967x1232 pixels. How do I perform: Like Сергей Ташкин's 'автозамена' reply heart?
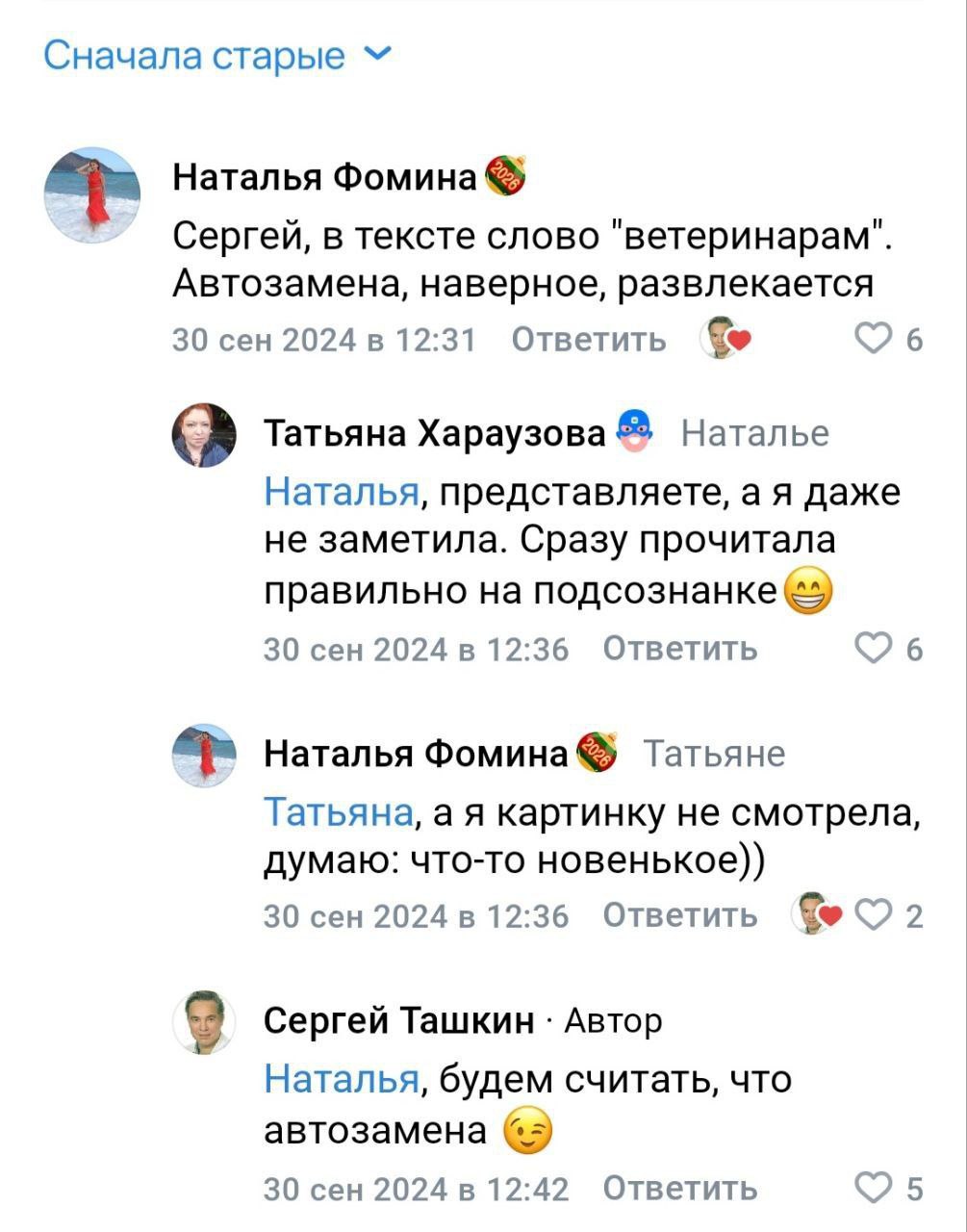pyautogui.click(x=873, y=1190)
